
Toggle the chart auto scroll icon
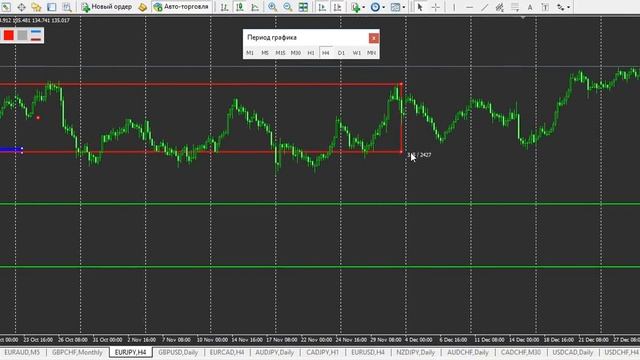click(x=322, y=7)
